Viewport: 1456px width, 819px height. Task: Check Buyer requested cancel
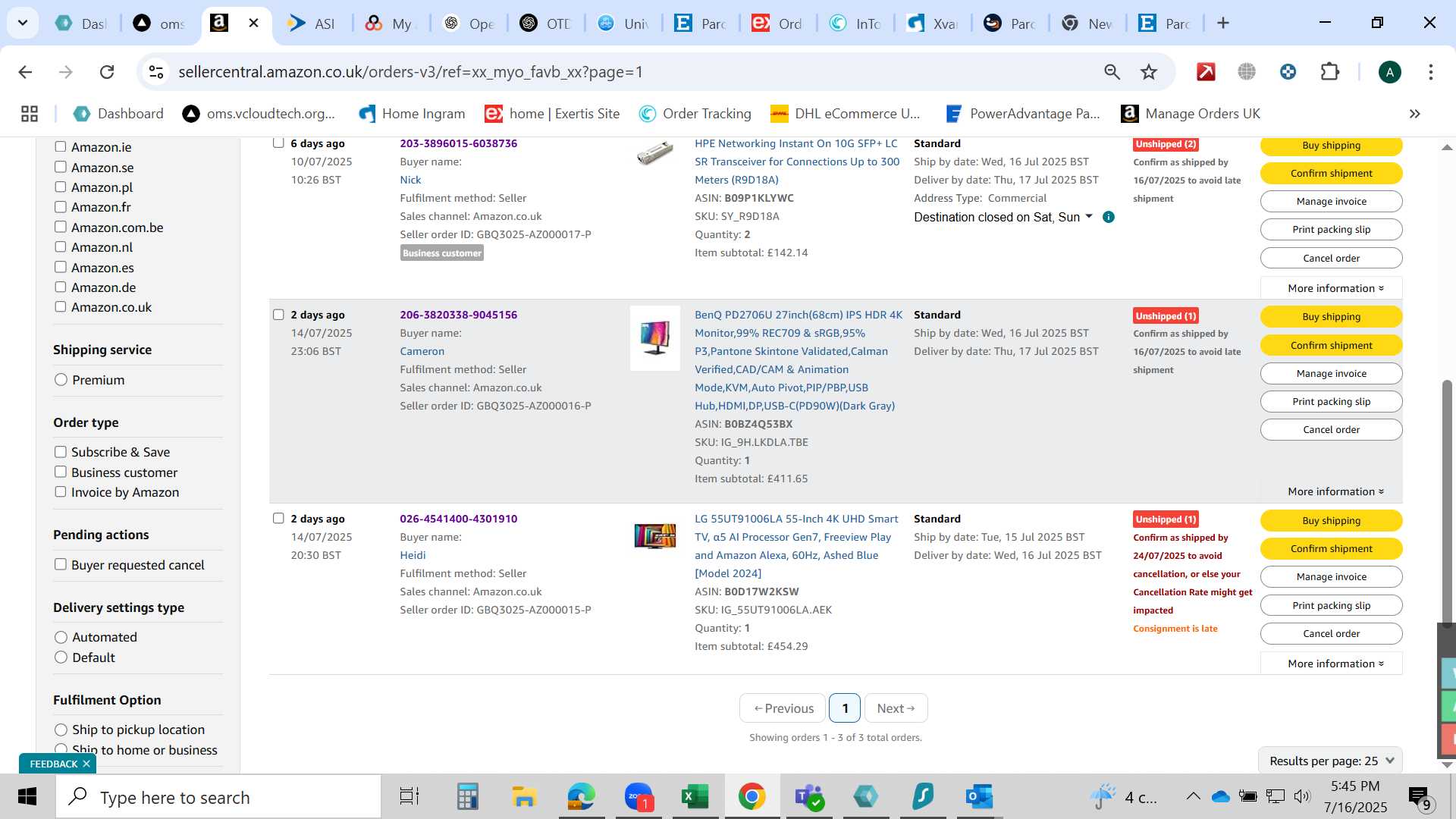[61, 565]
